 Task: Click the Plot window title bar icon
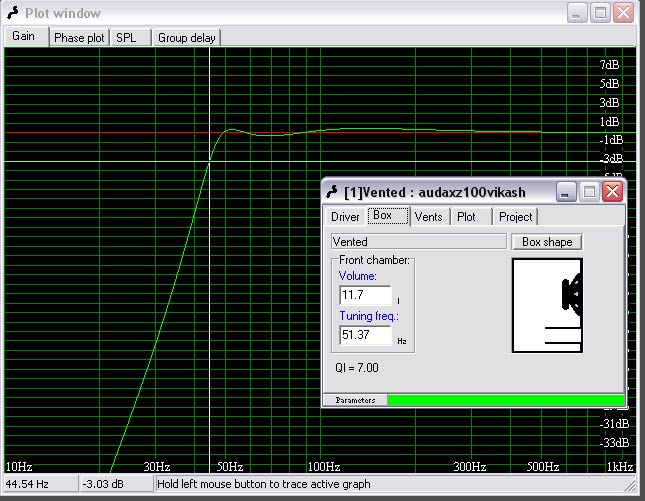point(13,13)
